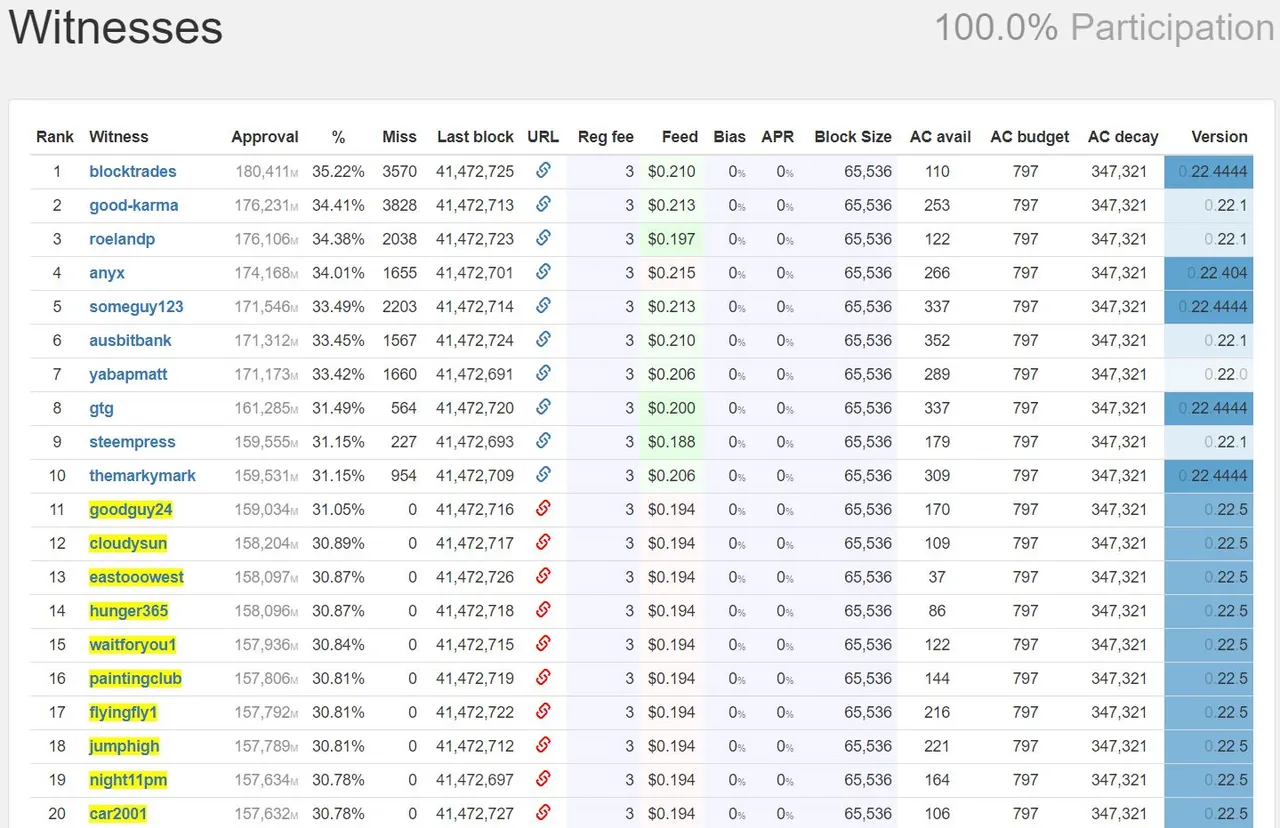Screen dimensions: 1280x828
Task: Click the AC decay column header
Action: tap(1123, 137)
